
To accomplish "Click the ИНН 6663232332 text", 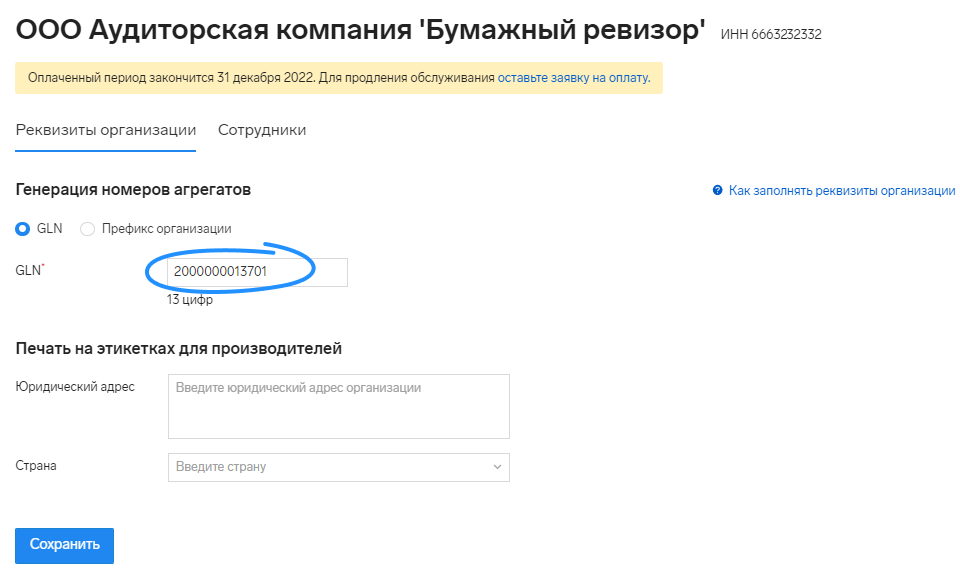I will pos(771,34).
